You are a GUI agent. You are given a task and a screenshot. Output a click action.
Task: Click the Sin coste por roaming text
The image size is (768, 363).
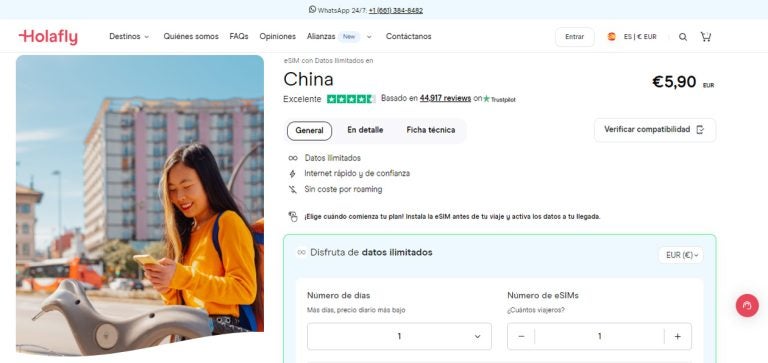(343, 189)
